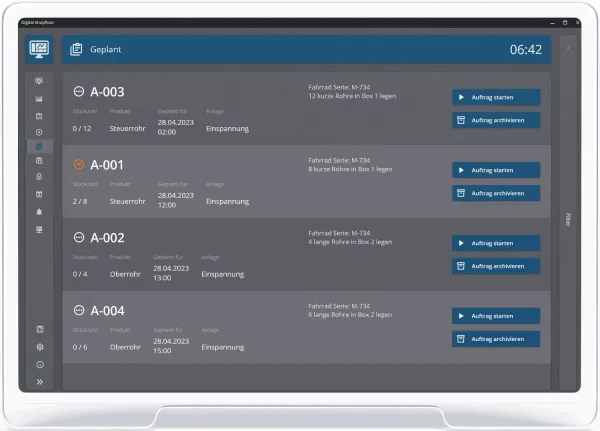Open the Digital Shopfloor logo home icon
This screenshot has height=431, width=600.
pyautogui.click(x=39, y=49)
